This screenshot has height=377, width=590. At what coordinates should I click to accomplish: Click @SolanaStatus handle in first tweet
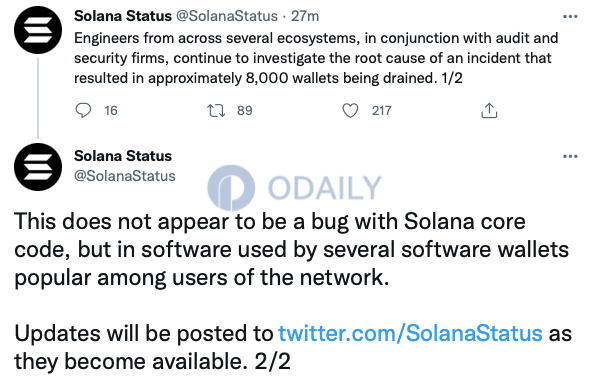(x=227, y=16)
